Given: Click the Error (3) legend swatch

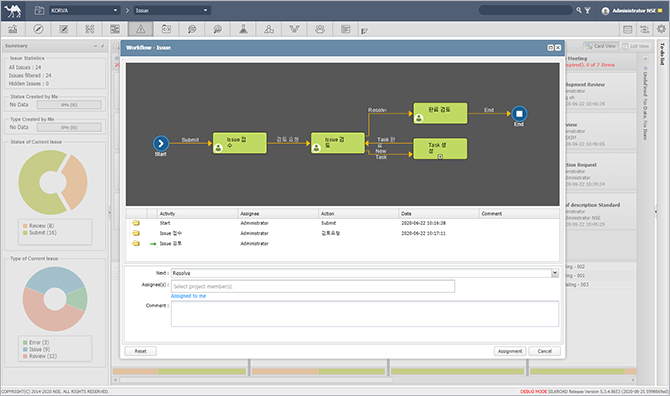Looking at the screenshot, I should 25,343.
